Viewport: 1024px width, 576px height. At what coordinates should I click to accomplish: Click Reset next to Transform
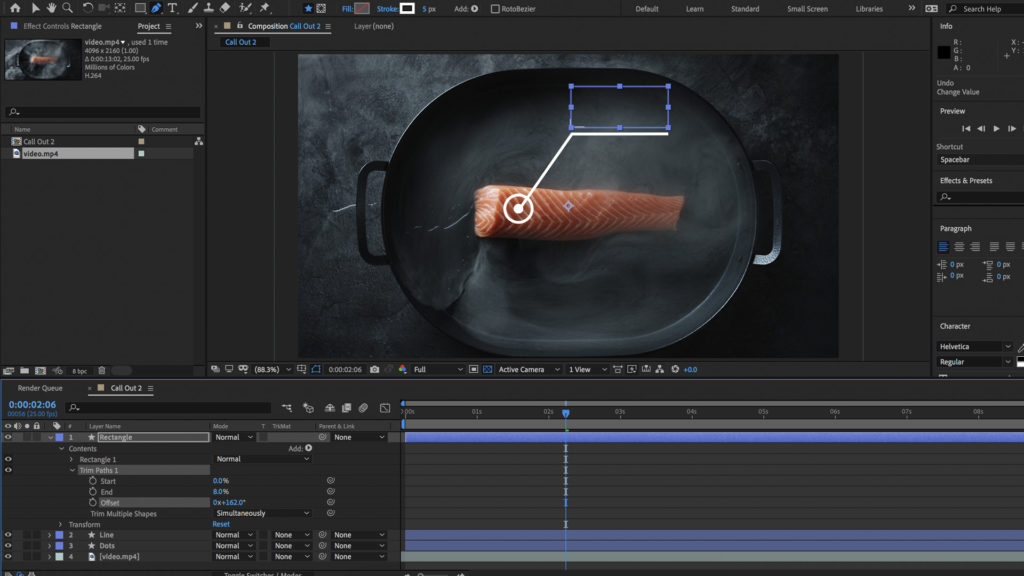pos(221,524)
